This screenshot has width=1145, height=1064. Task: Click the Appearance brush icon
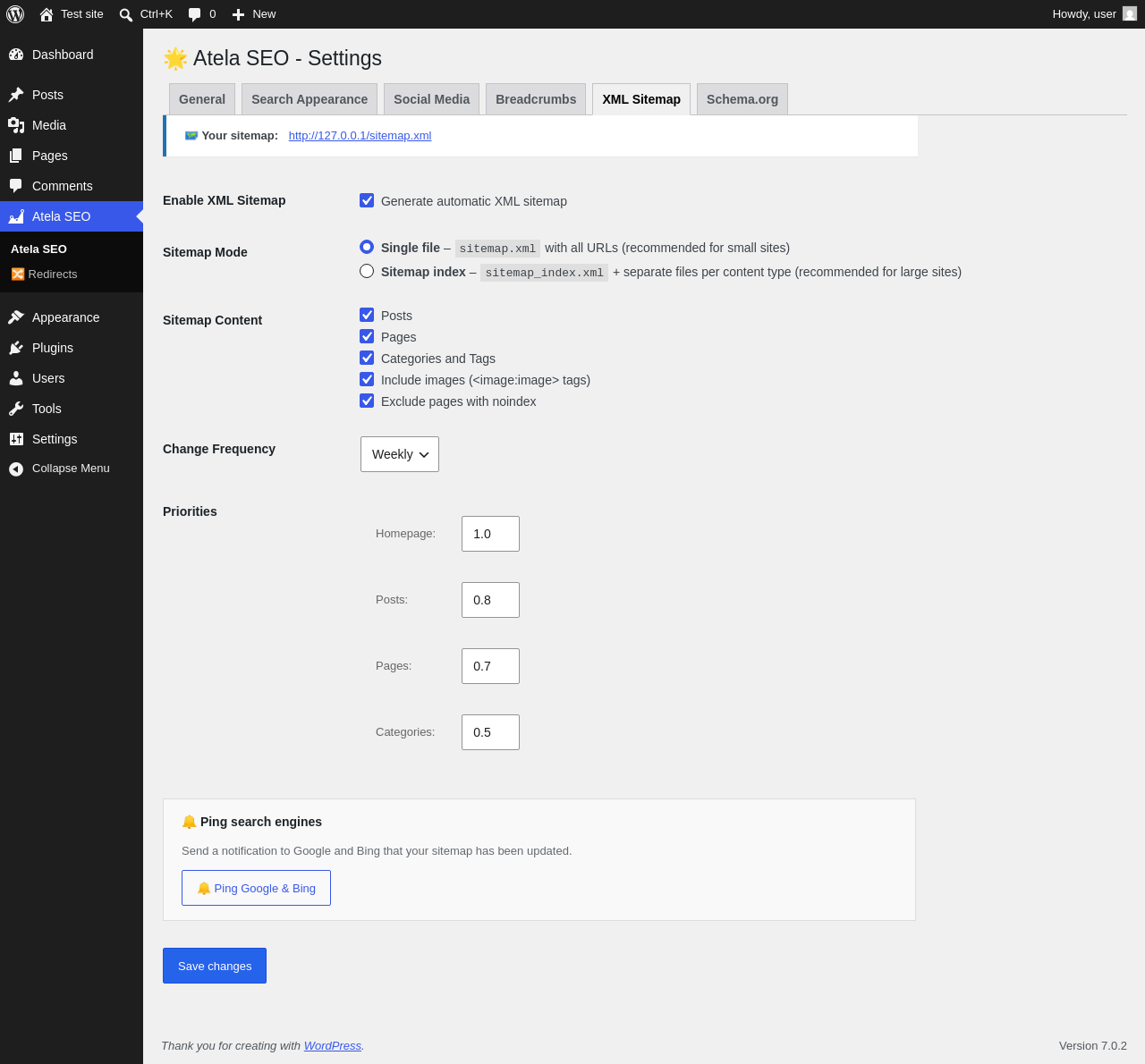[16, 317]
